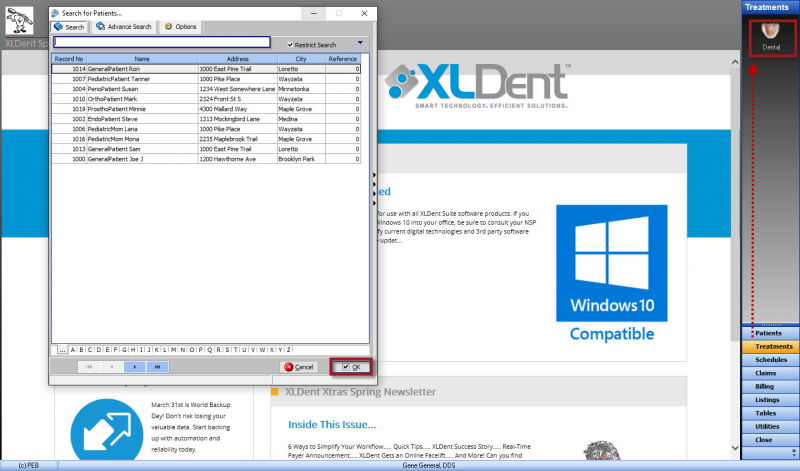Screen dimensions: 800x471
Task: Open Schedules in the right sidebar
Action: pos(770,359)
